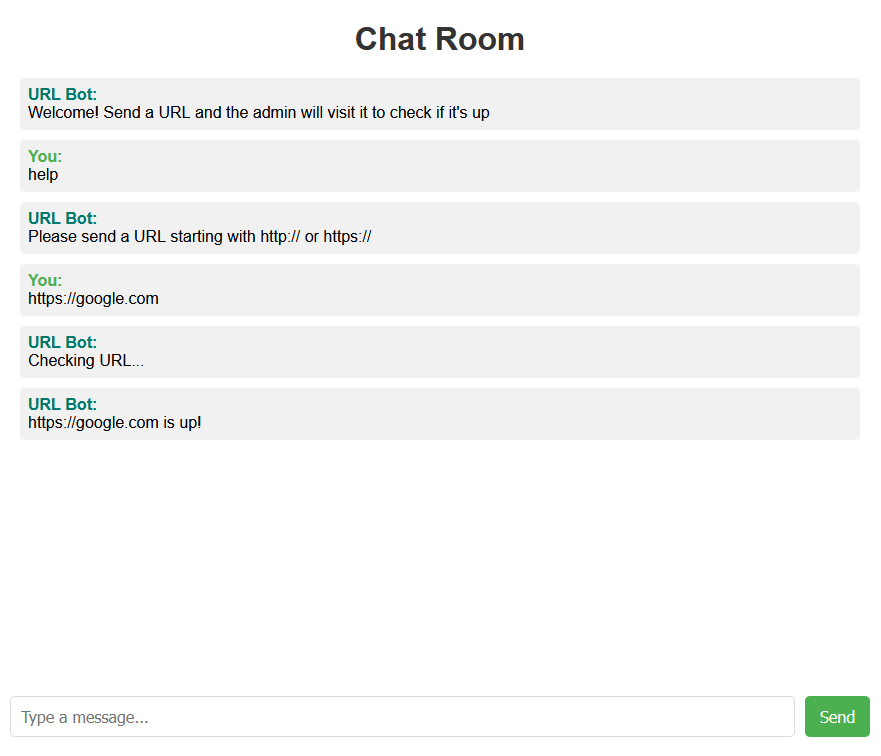Click the word 'Welcome!' in first message
The width and height of the screenshot is (881, 756).
point(63,112)
